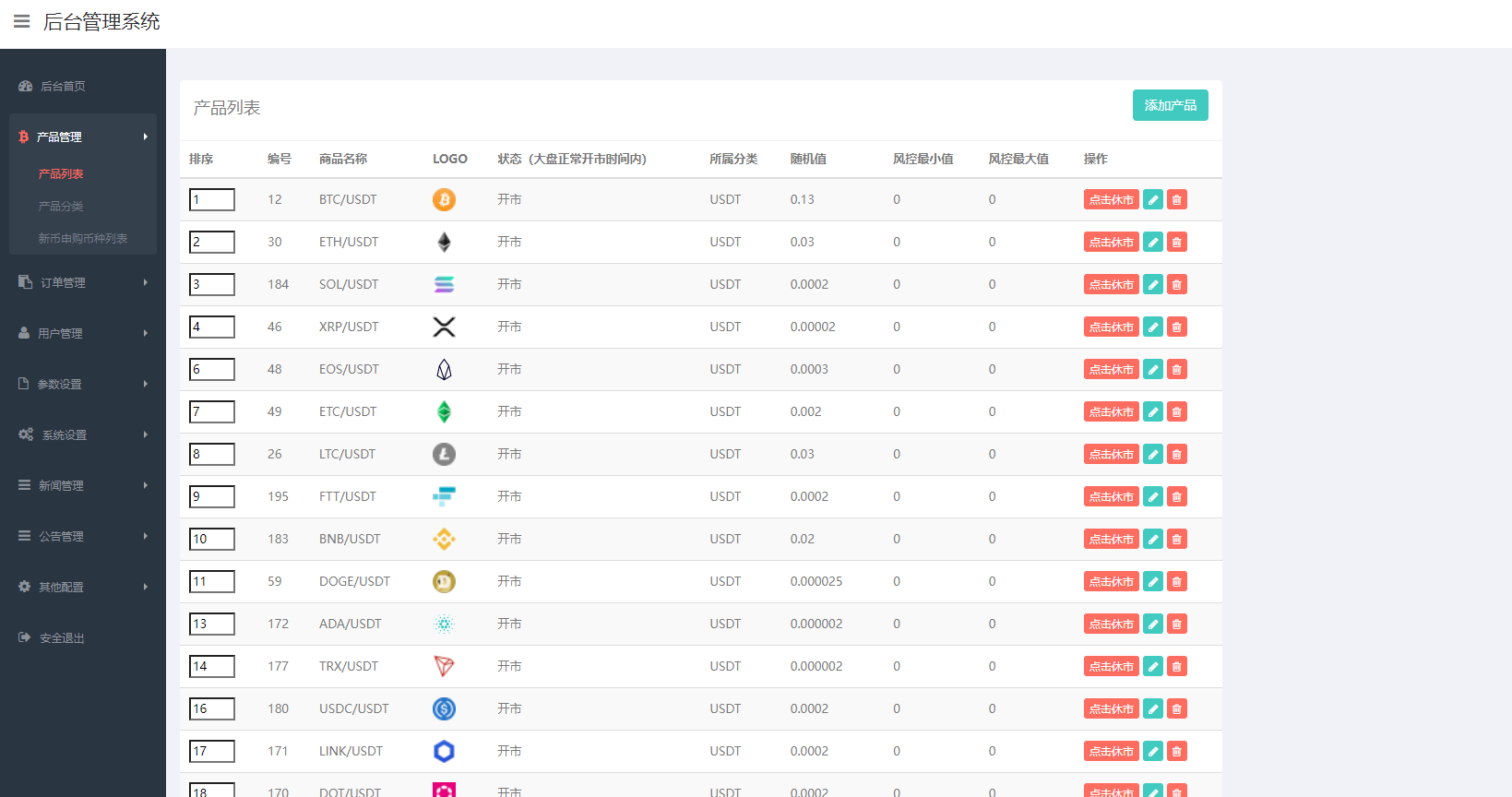Click the sort order field for ETC/USDT
Image resolution: width=1512 pixels, height=797 pixels.
pos(212,411)
